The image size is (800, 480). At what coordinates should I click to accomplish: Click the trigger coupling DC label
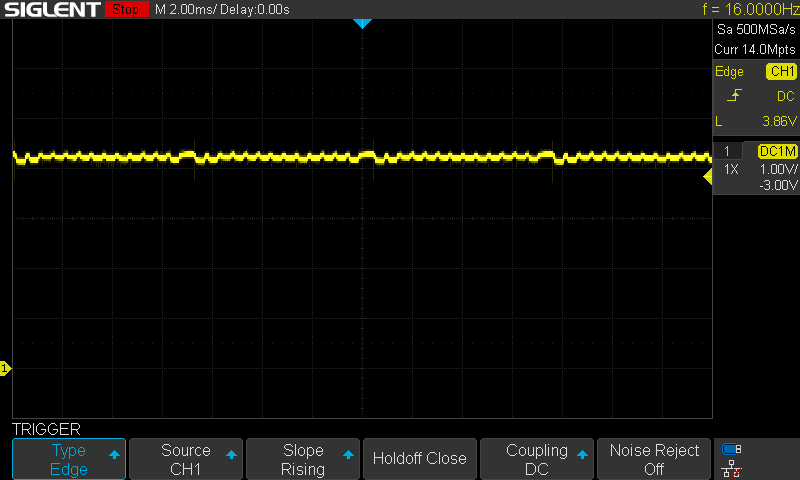786,96
